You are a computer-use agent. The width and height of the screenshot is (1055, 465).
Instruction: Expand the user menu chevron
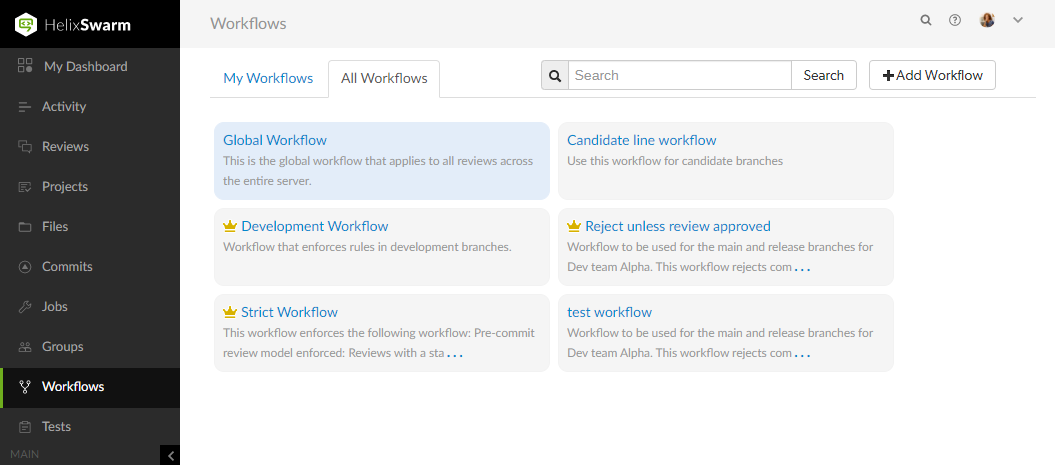(1018, 20)
